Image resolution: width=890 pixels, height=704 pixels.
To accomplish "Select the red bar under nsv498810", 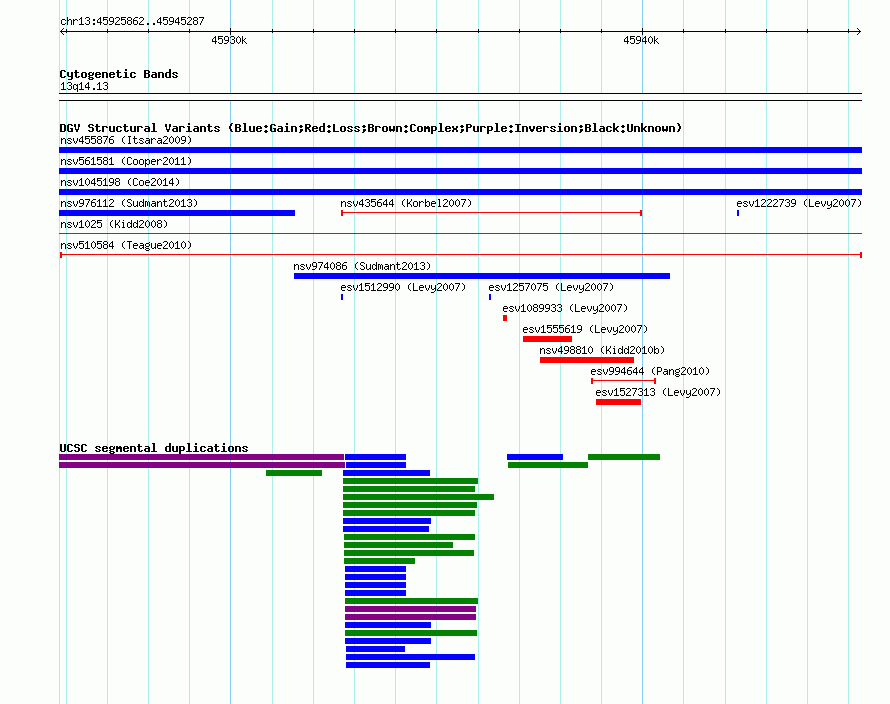I will coord(587,360).
